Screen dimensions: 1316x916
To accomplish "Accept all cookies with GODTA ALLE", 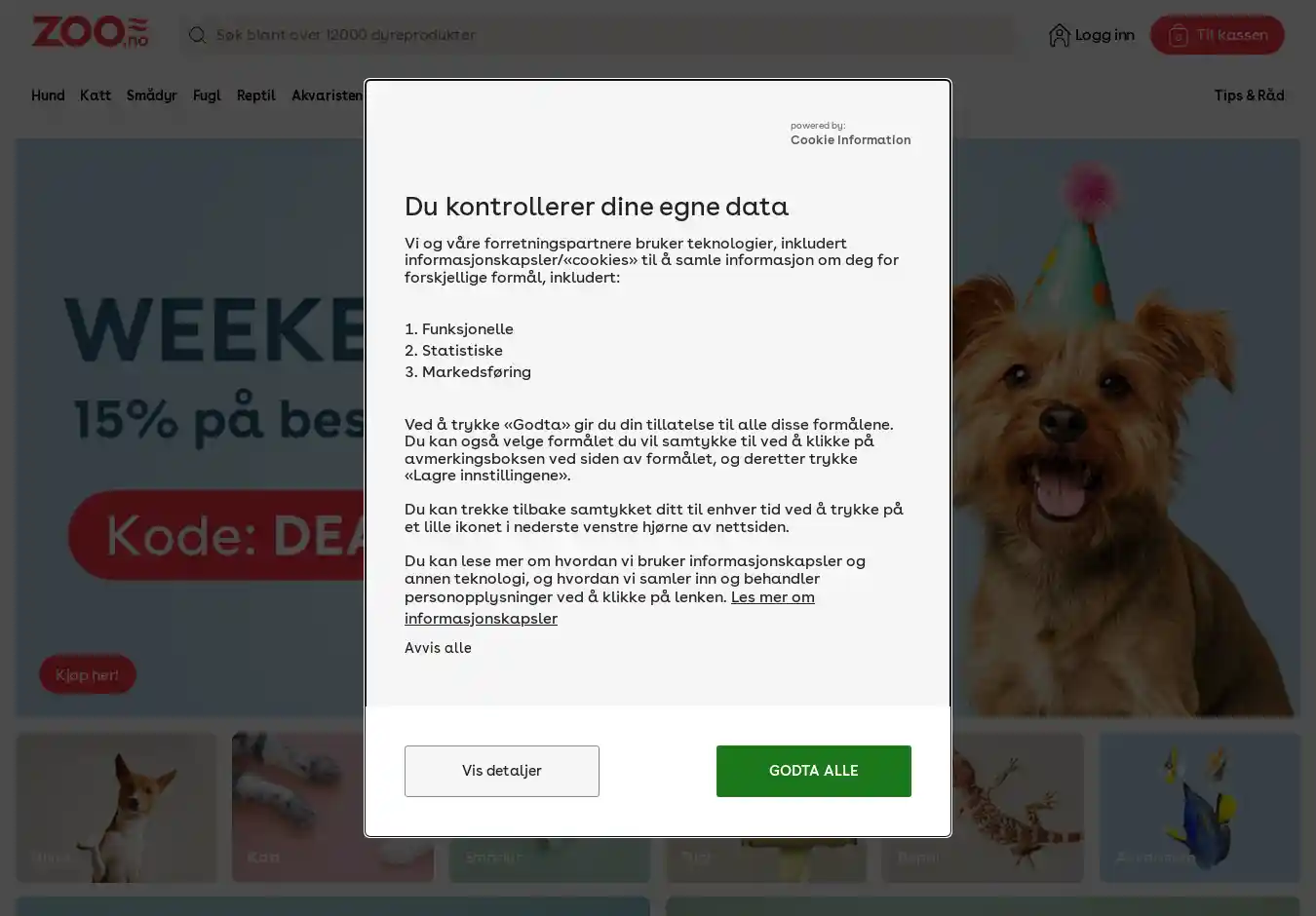I will click(814, 771).
